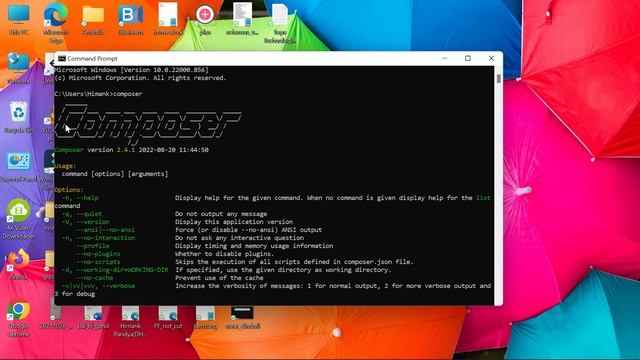The image size is (640, 360).
Task: Maximize the Command Prompt window
Action: tap(468, 58)
